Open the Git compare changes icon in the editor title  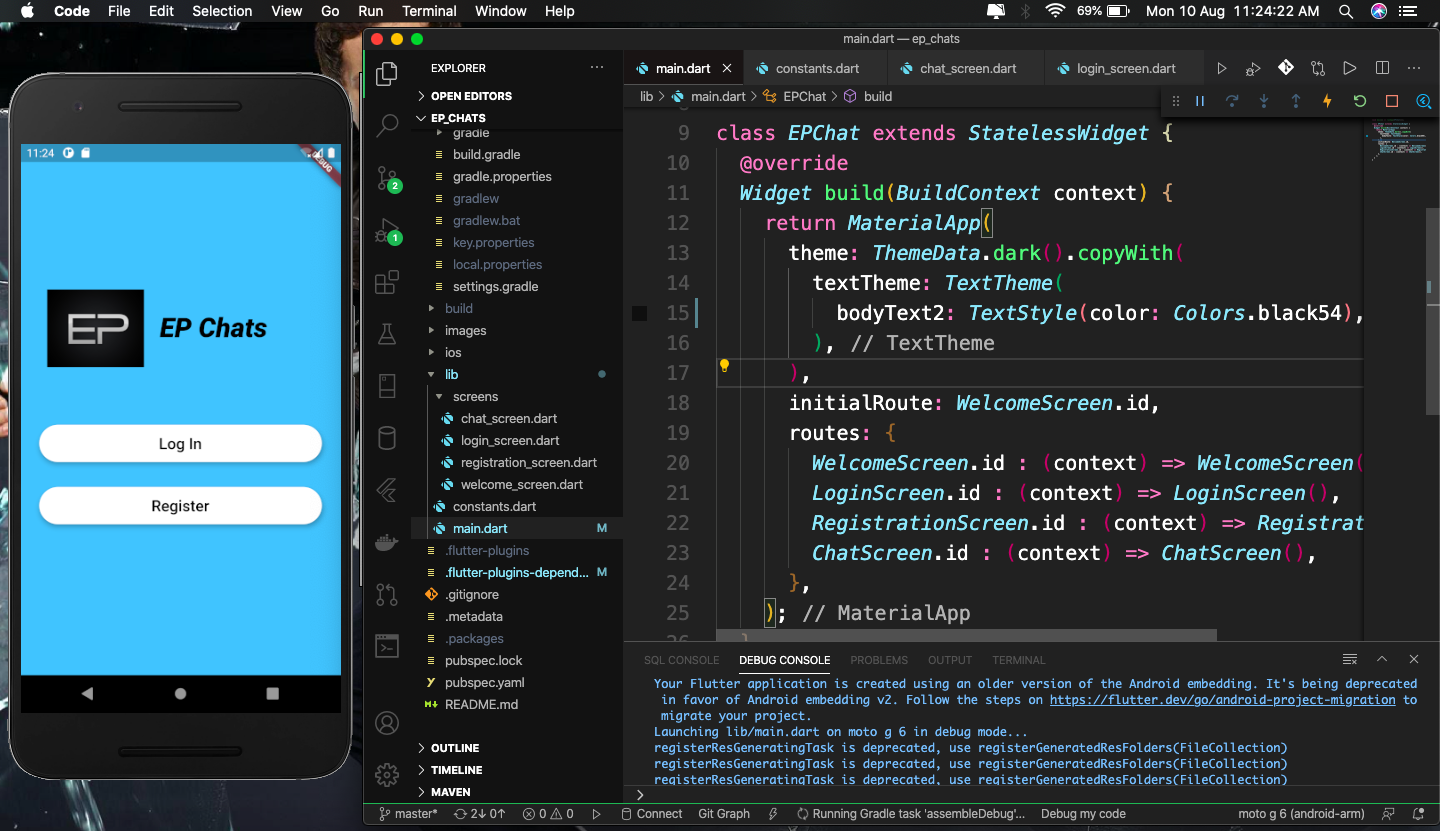pyautogui.click(x=1318, y=68)
